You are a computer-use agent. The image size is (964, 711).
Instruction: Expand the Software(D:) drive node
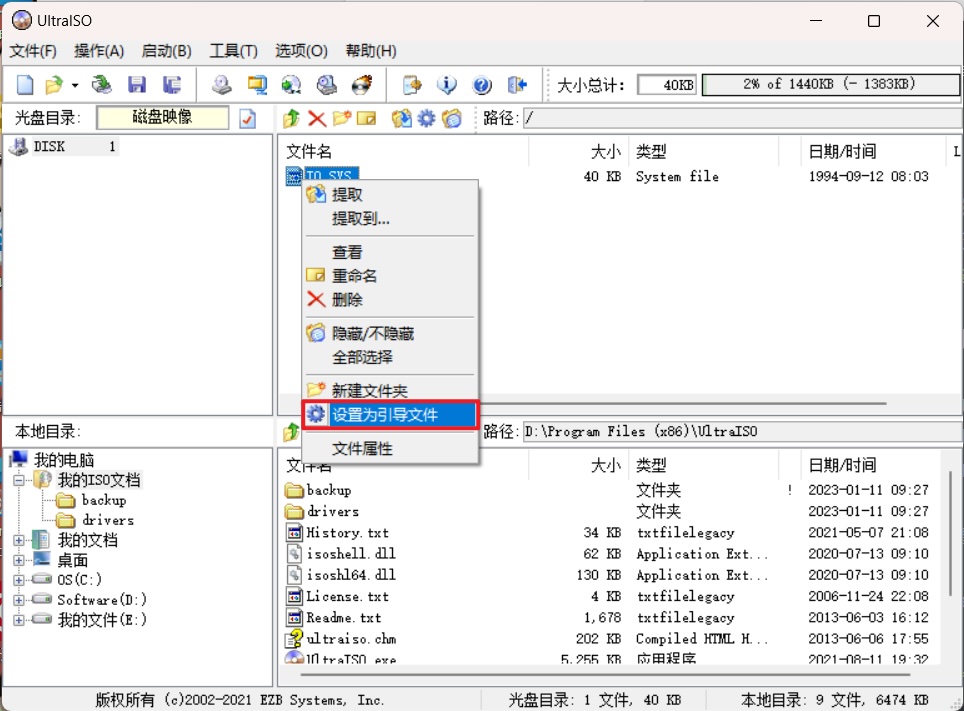[19, 600]
